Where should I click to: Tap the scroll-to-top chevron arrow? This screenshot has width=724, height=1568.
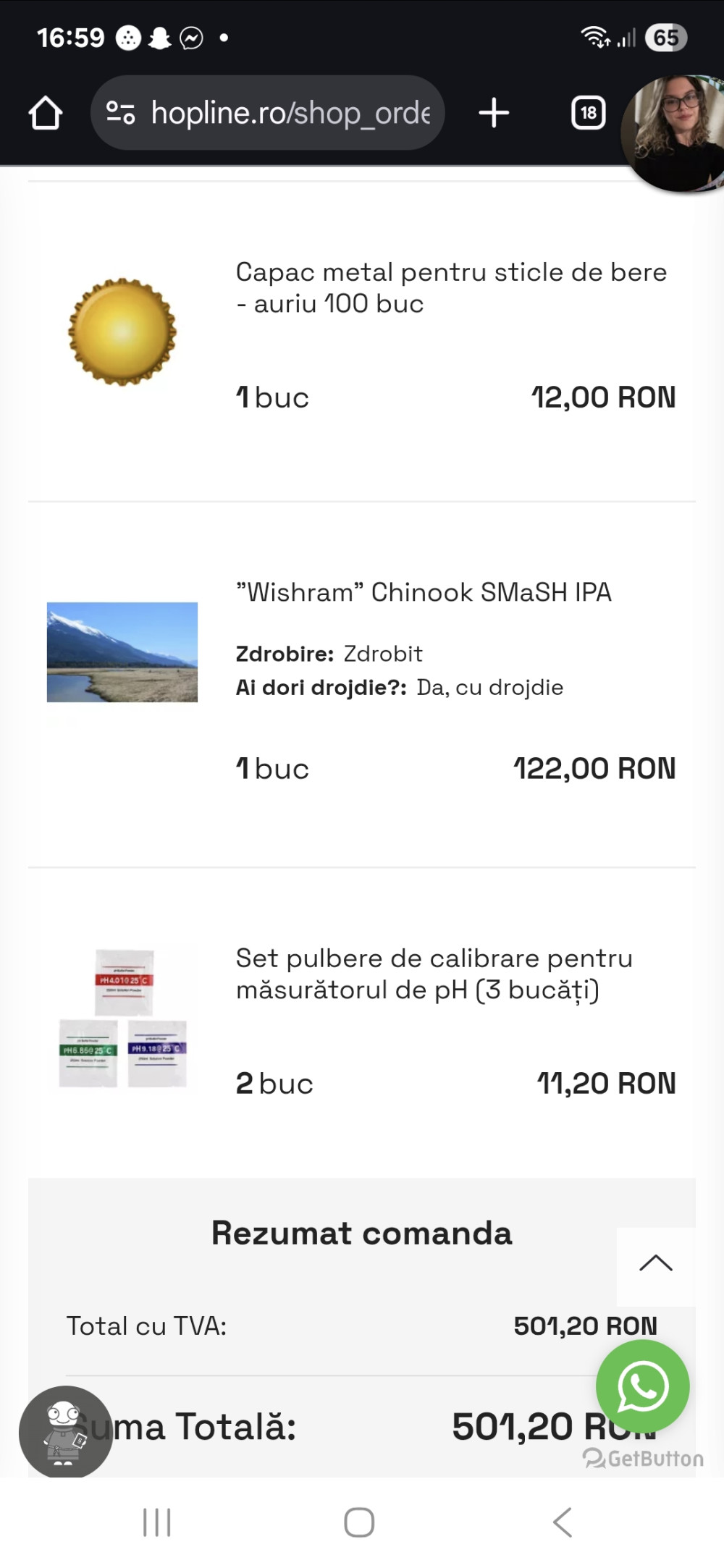tap(656, 1264)
